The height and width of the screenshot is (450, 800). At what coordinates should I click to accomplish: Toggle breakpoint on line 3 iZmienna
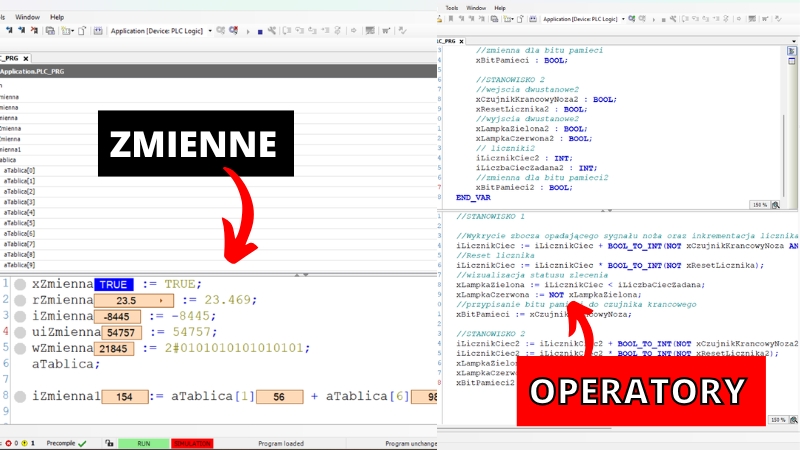click(x=20, y=316)
